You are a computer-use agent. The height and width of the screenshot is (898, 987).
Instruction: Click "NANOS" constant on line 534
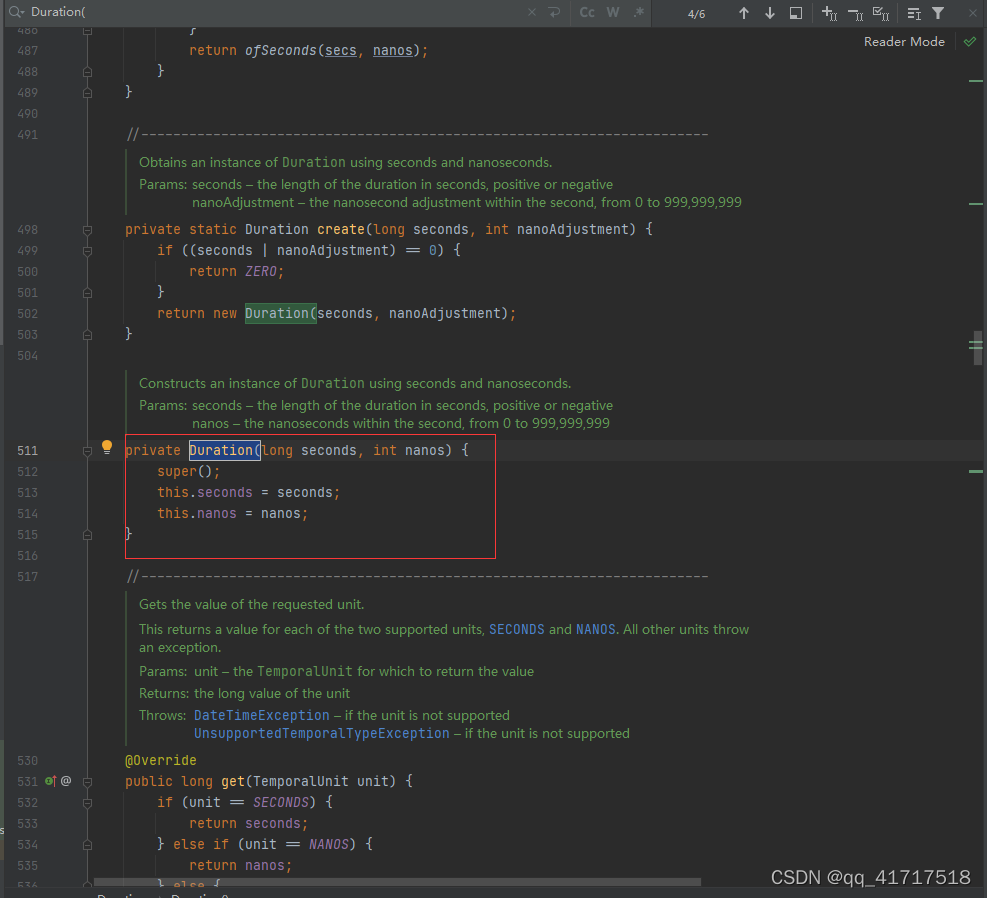tap(329, 845)
